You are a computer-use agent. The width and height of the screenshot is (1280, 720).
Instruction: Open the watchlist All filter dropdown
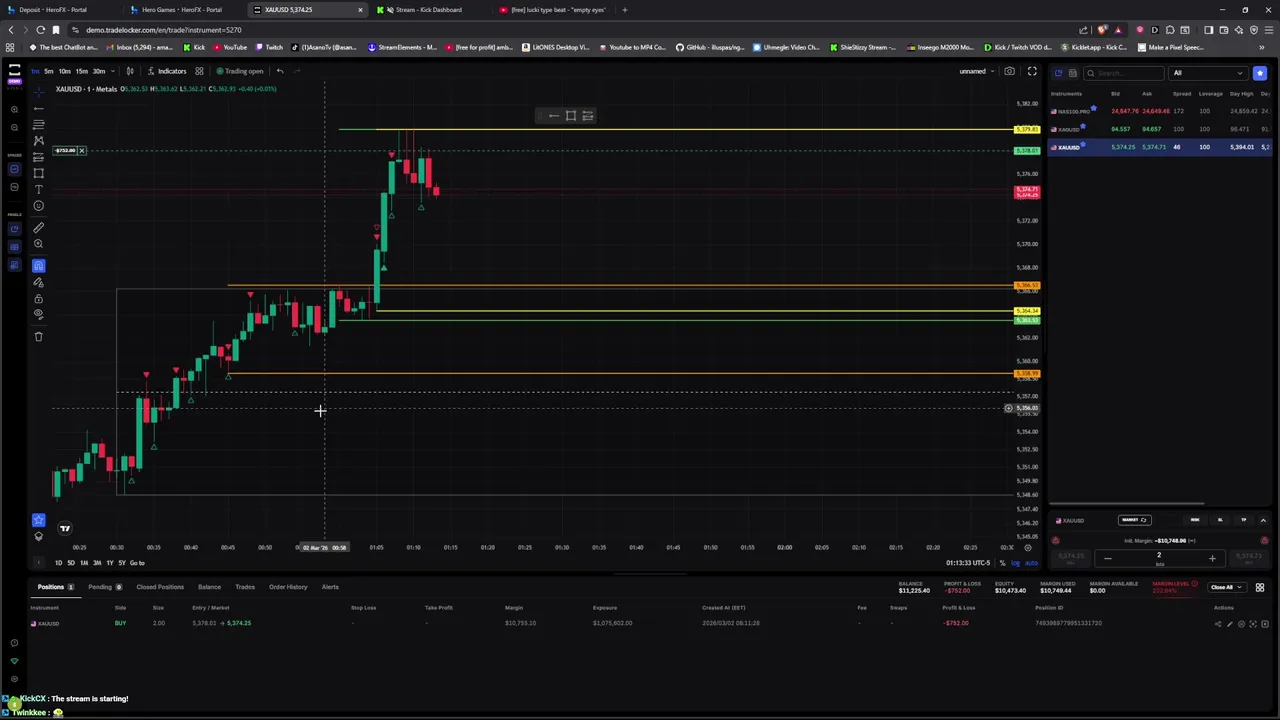[1208, 73]
